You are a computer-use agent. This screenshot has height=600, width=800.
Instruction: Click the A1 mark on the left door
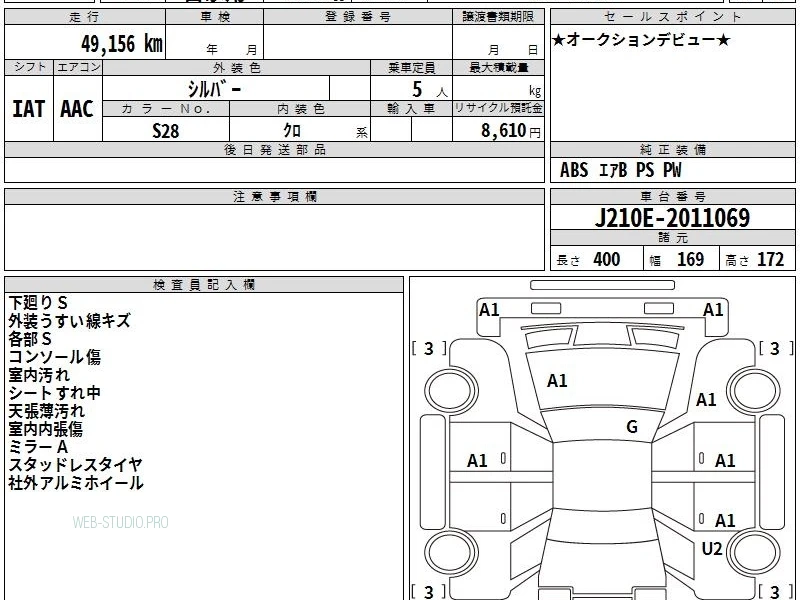point(477,461)
